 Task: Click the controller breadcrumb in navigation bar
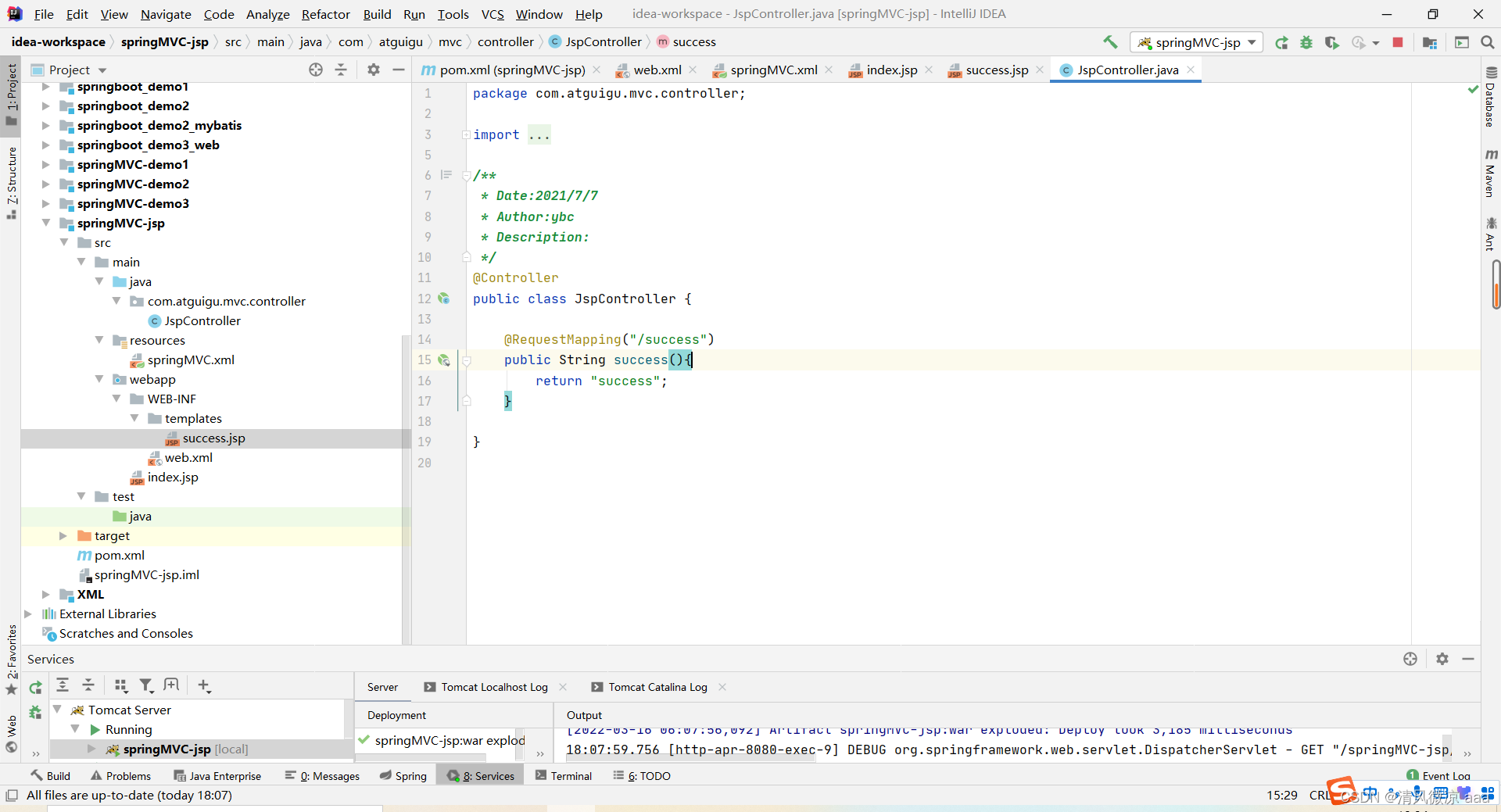pos(505,42)
